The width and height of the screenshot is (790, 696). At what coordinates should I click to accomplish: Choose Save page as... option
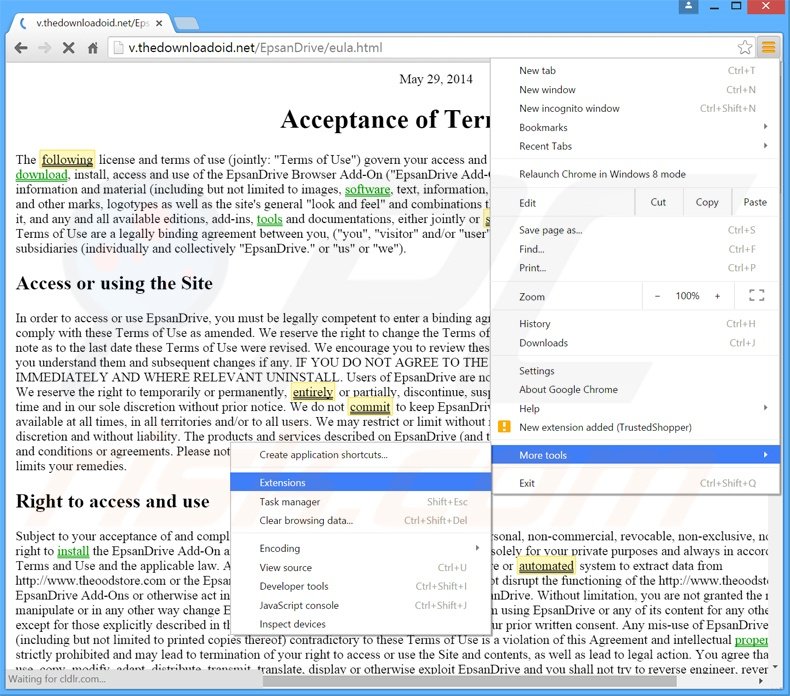pyautogui.click(x=635, y=230)
